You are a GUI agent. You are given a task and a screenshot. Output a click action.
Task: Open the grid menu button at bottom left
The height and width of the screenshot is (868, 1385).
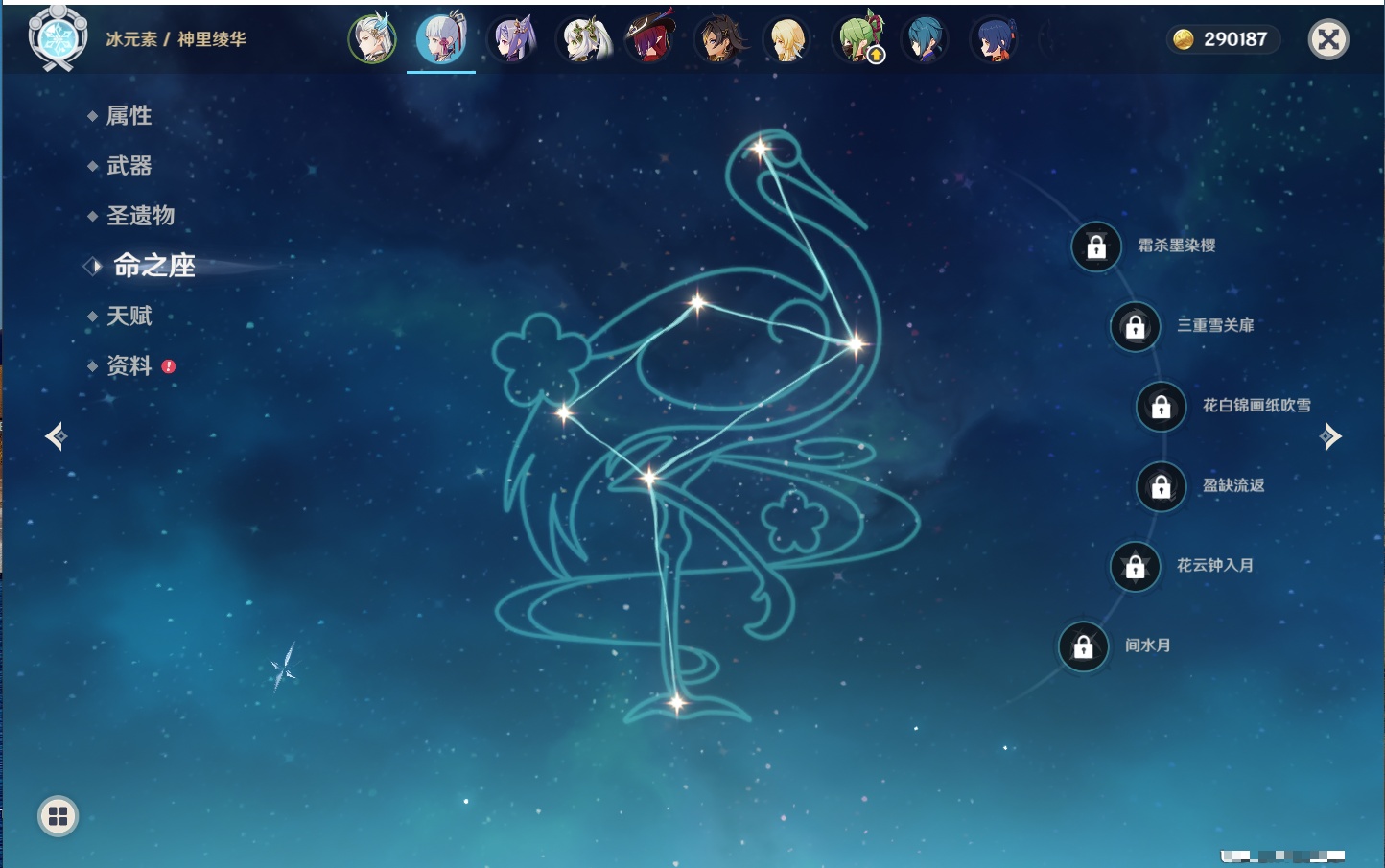point(58,816)
